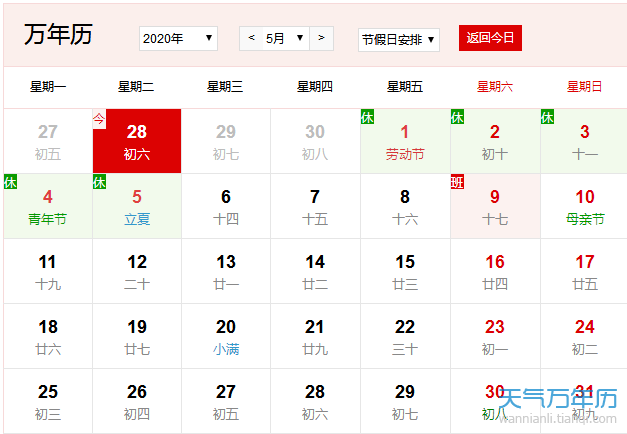Click the 星期六 column header
627x434 pixels.
[x=495, y=86]
